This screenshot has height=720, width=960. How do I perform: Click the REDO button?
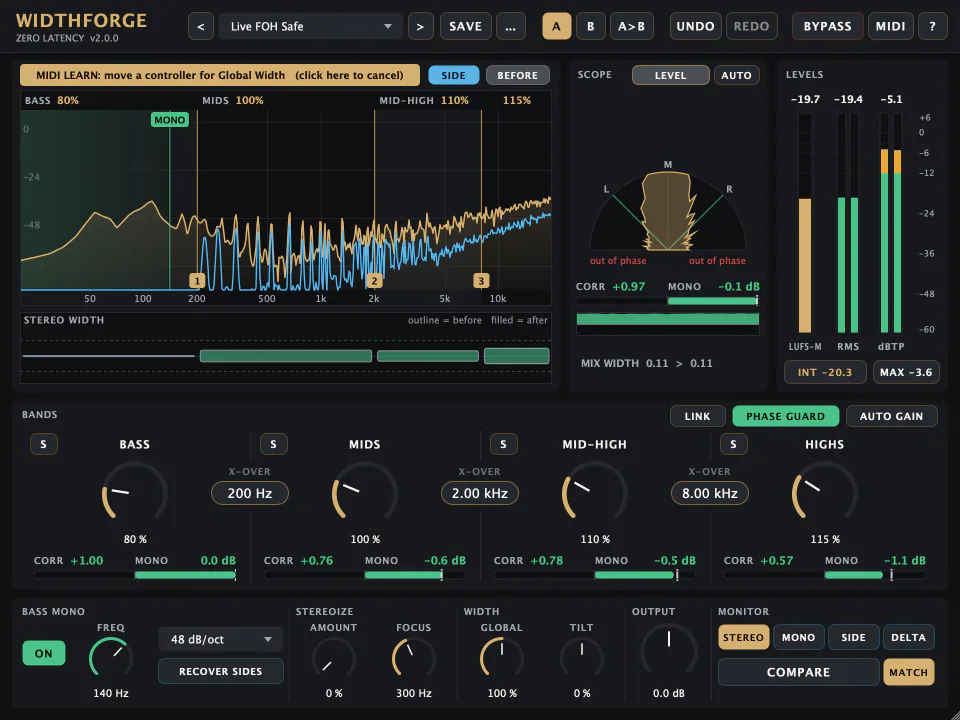click(751, 26)
